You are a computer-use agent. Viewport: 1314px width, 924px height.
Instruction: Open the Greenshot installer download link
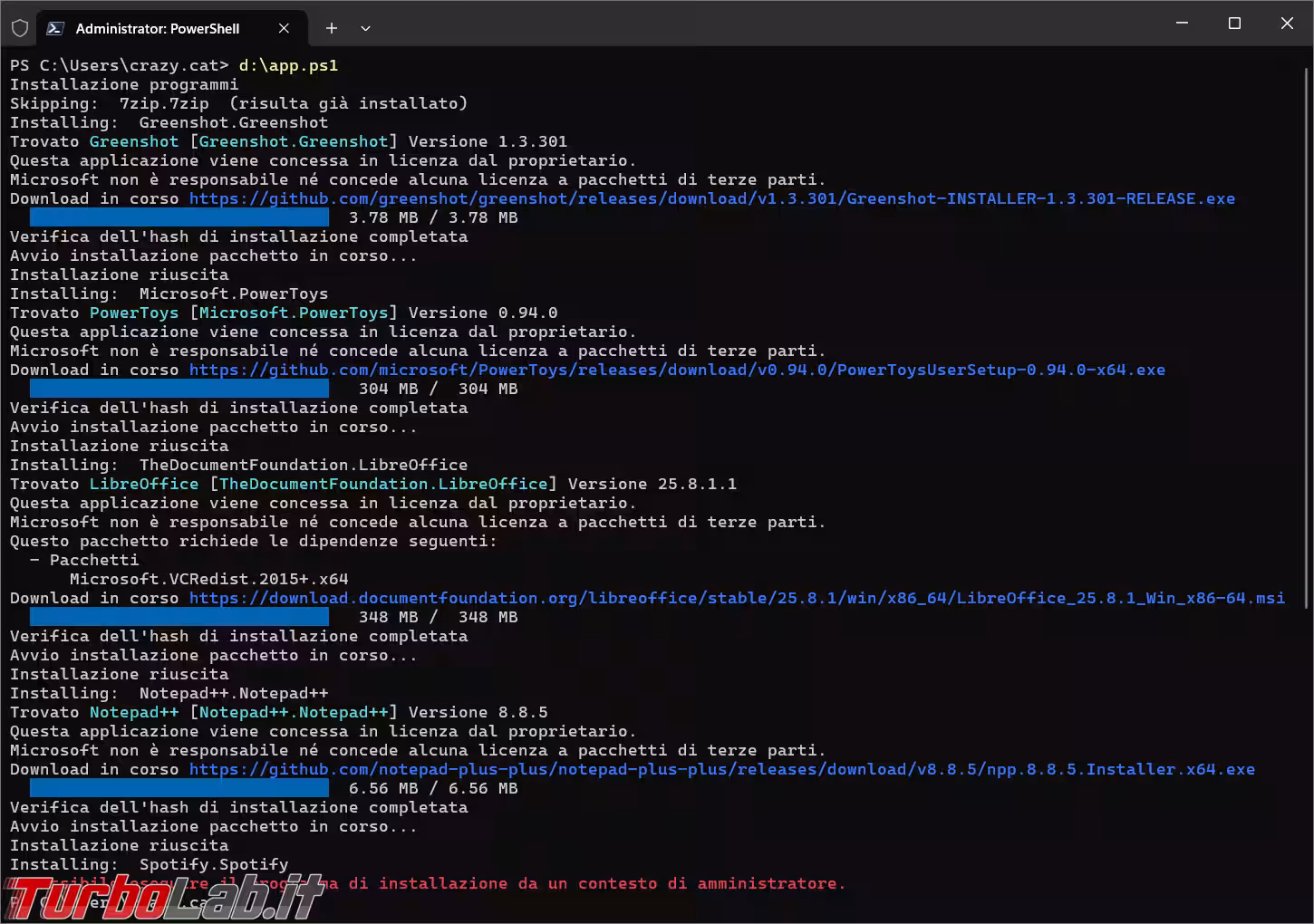tap(711, 198)
